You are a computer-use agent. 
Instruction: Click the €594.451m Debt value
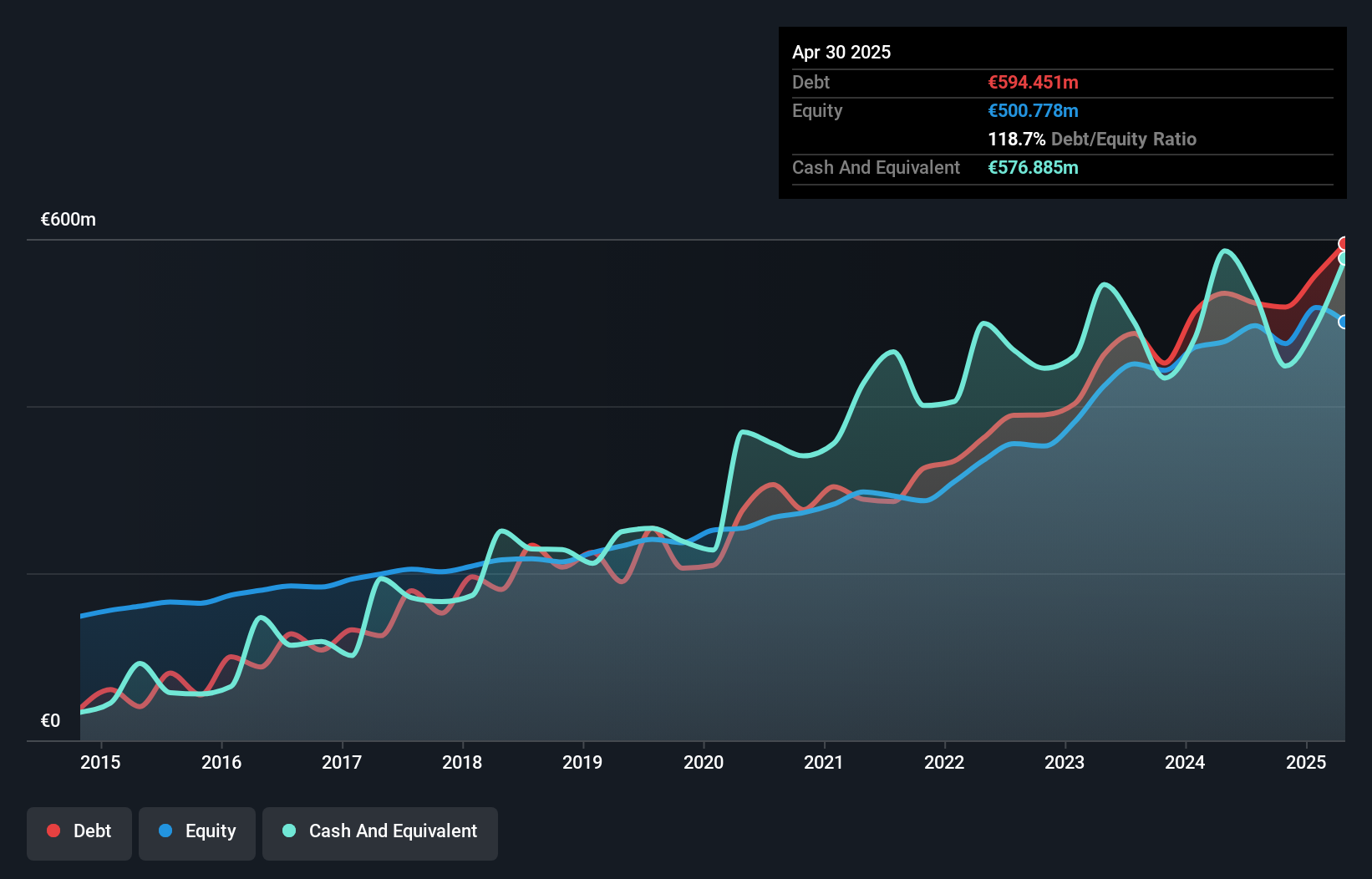(x=1033, y=82)
